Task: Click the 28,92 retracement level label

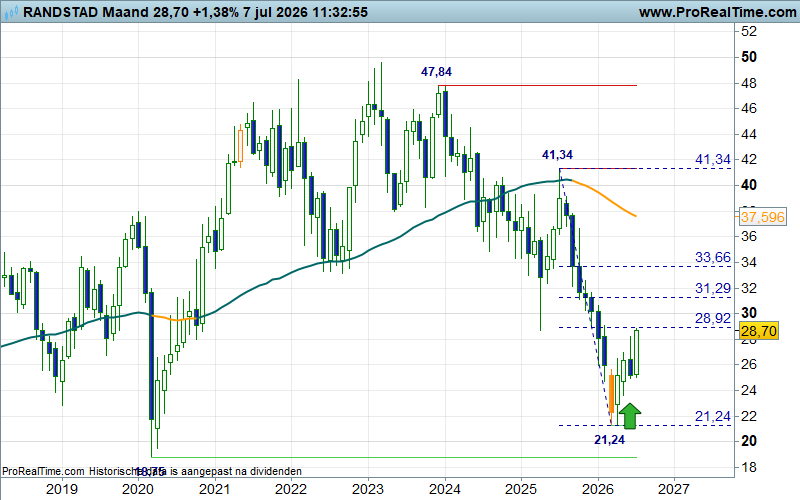Action: 713,318
